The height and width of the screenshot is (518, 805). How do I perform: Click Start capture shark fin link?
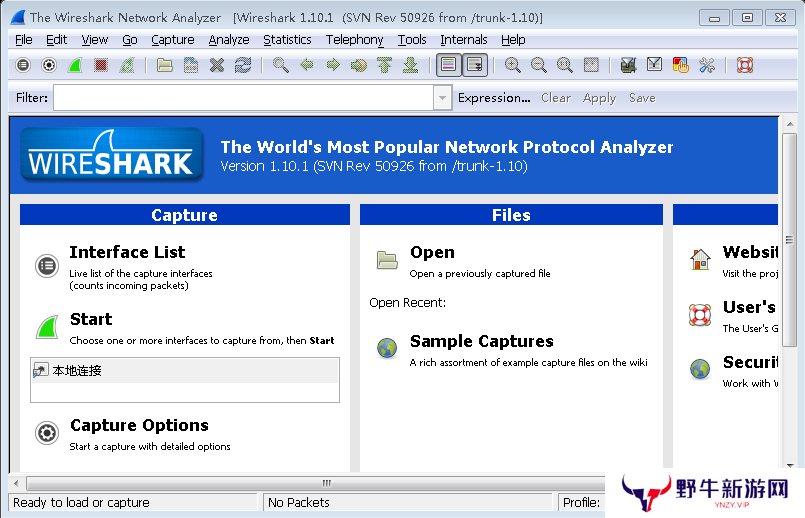coord(91,319)
